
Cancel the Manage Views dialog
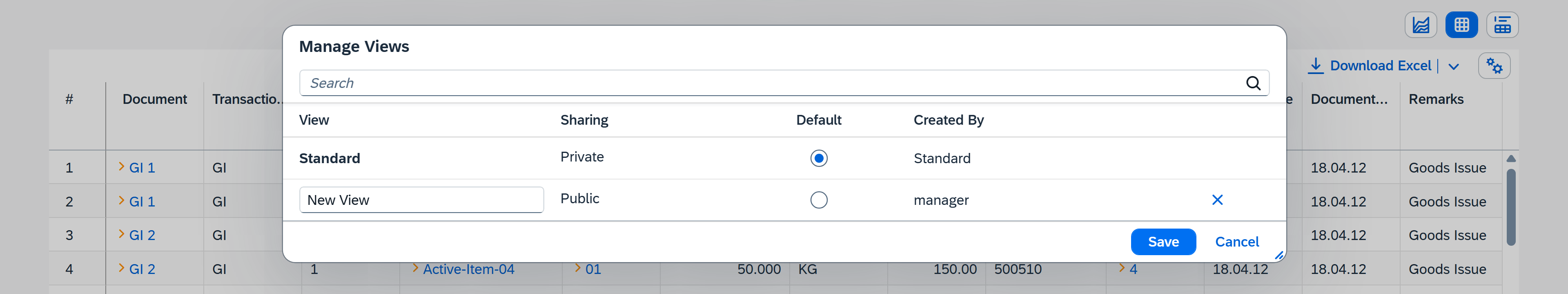pyautogui.click(x=1236, y=242)
